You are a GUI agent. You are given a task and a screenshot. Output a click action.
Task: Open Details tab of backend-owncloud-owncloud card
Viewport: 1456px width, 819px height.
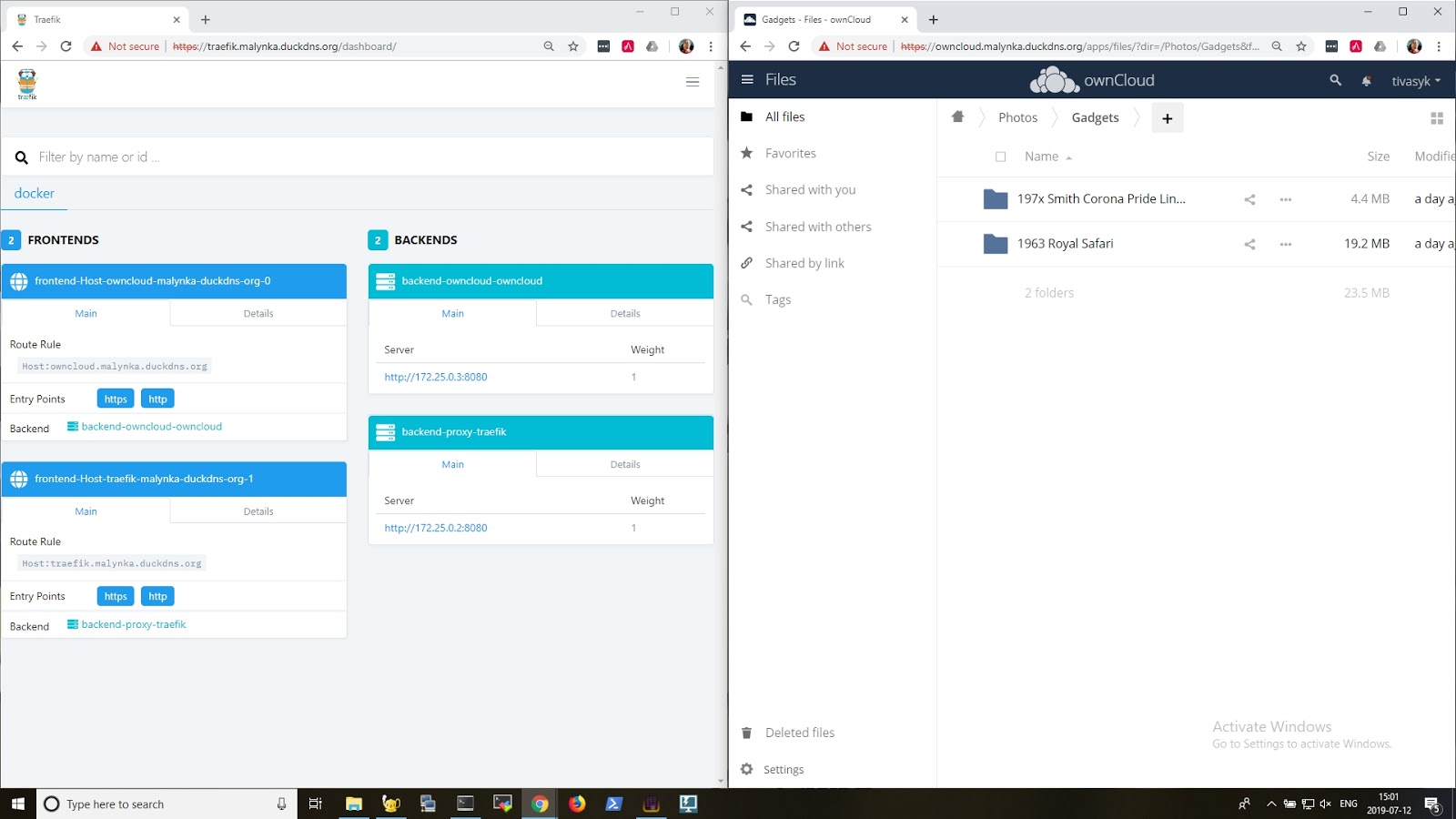(625, 313)
